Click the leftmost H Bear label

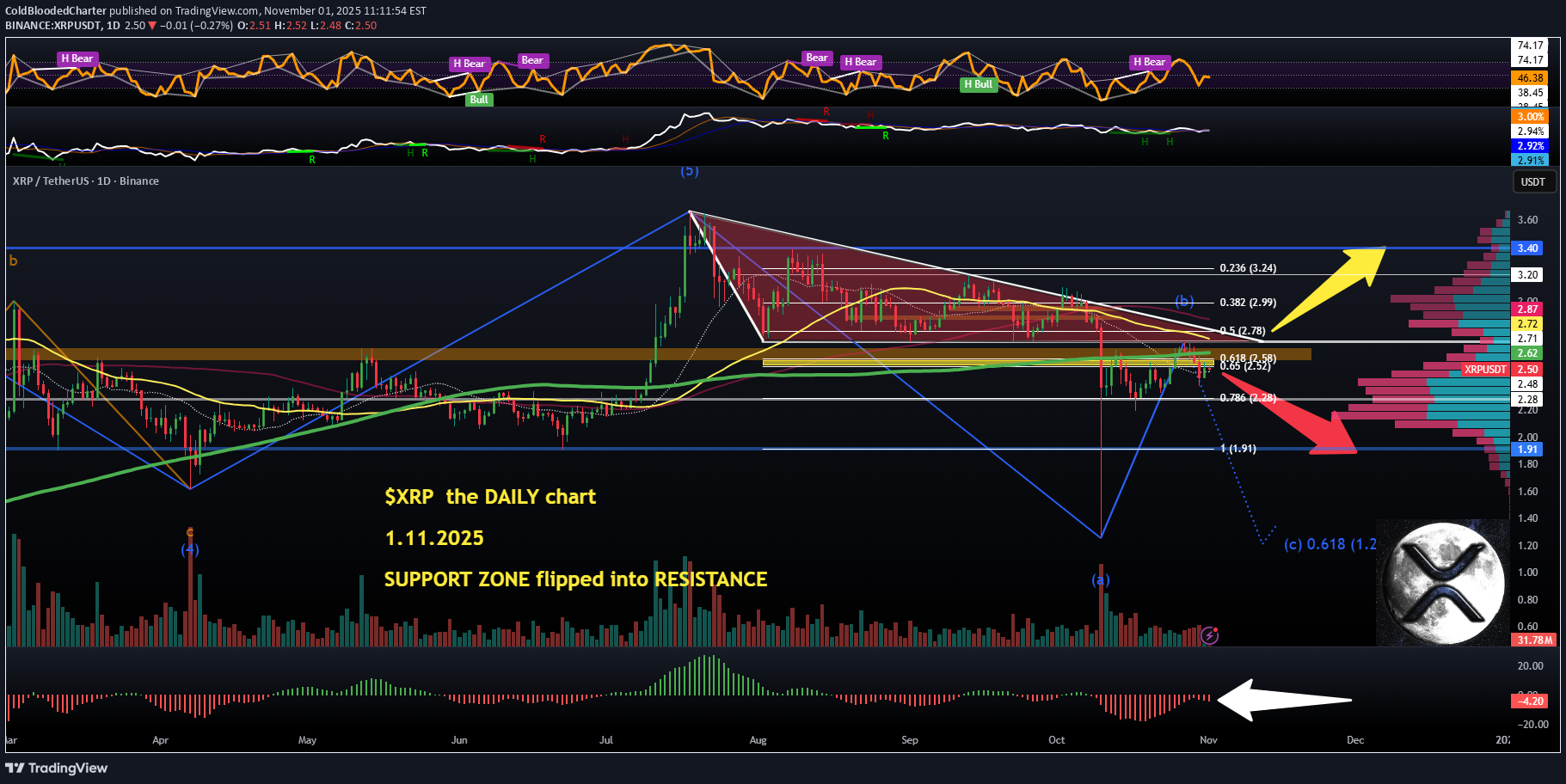pyautogui.click(x=77, y=58)
